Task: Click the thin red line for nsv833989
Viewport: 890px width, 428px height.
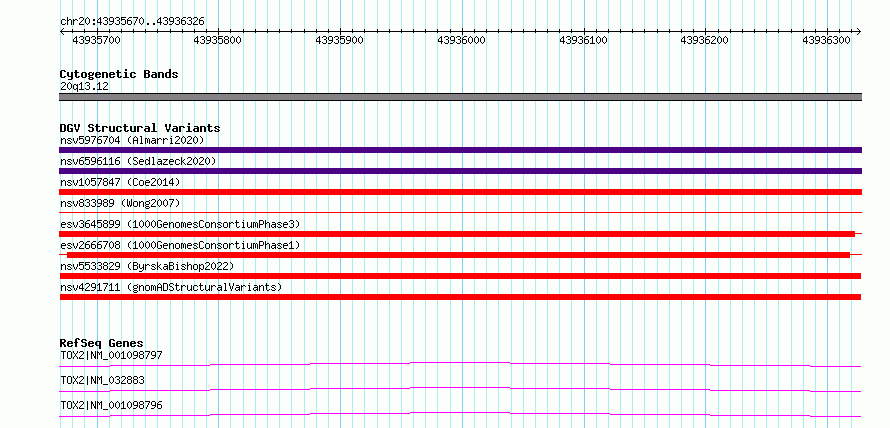Action: 460,212
